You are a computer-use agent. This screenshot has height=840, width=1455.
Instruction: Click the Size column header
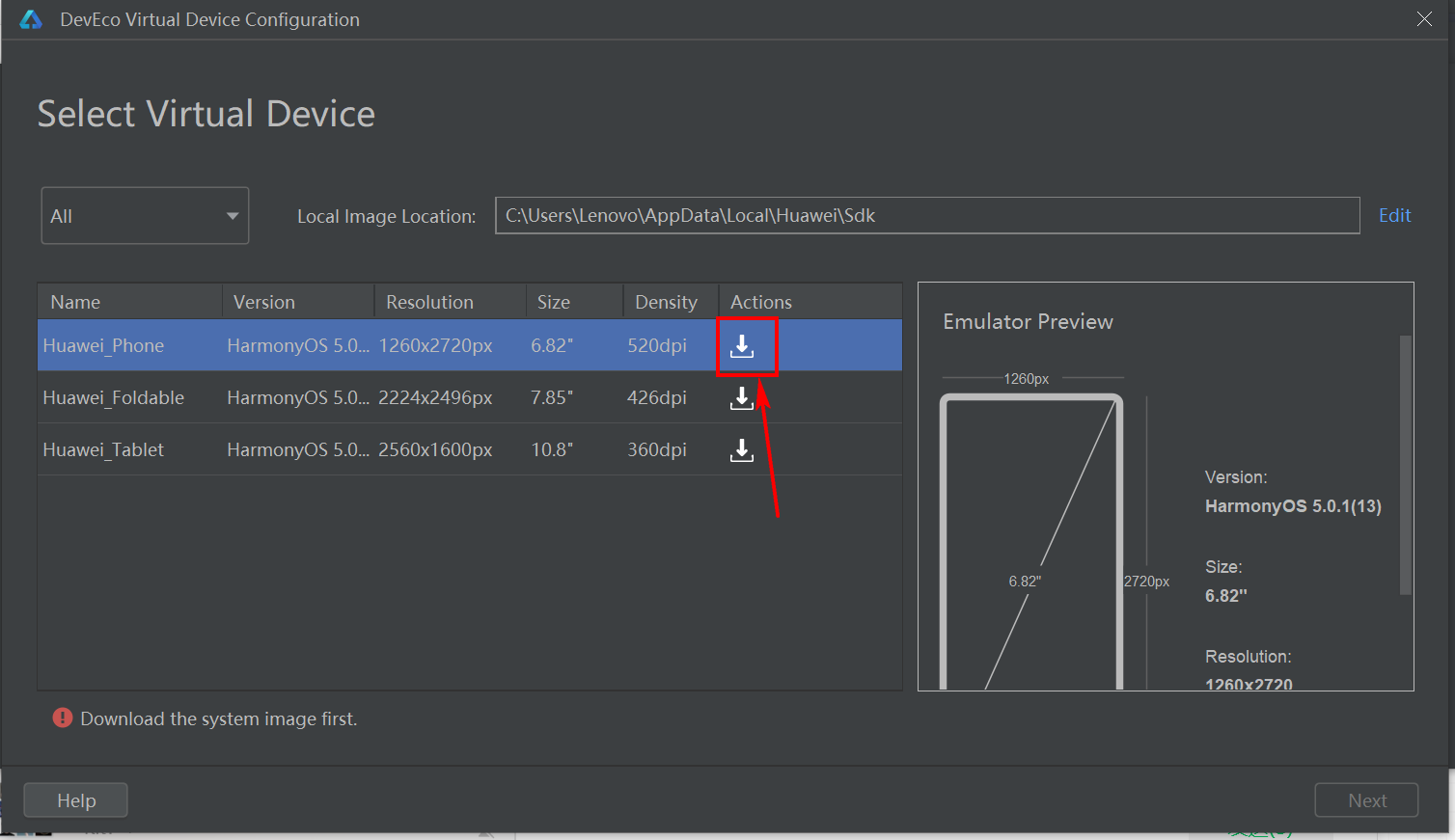coord(554,302)
